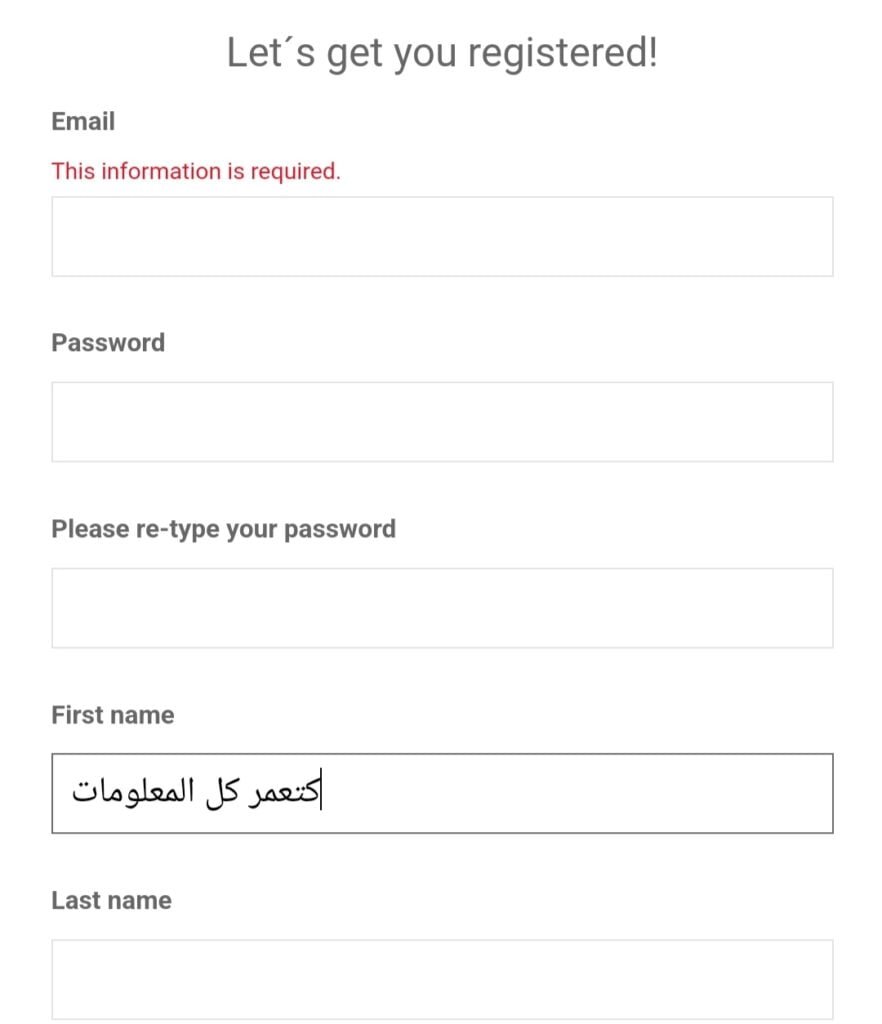Activate the Last name input box
The width and height of the screenshot is (882, 1024).
click(442, 979)
